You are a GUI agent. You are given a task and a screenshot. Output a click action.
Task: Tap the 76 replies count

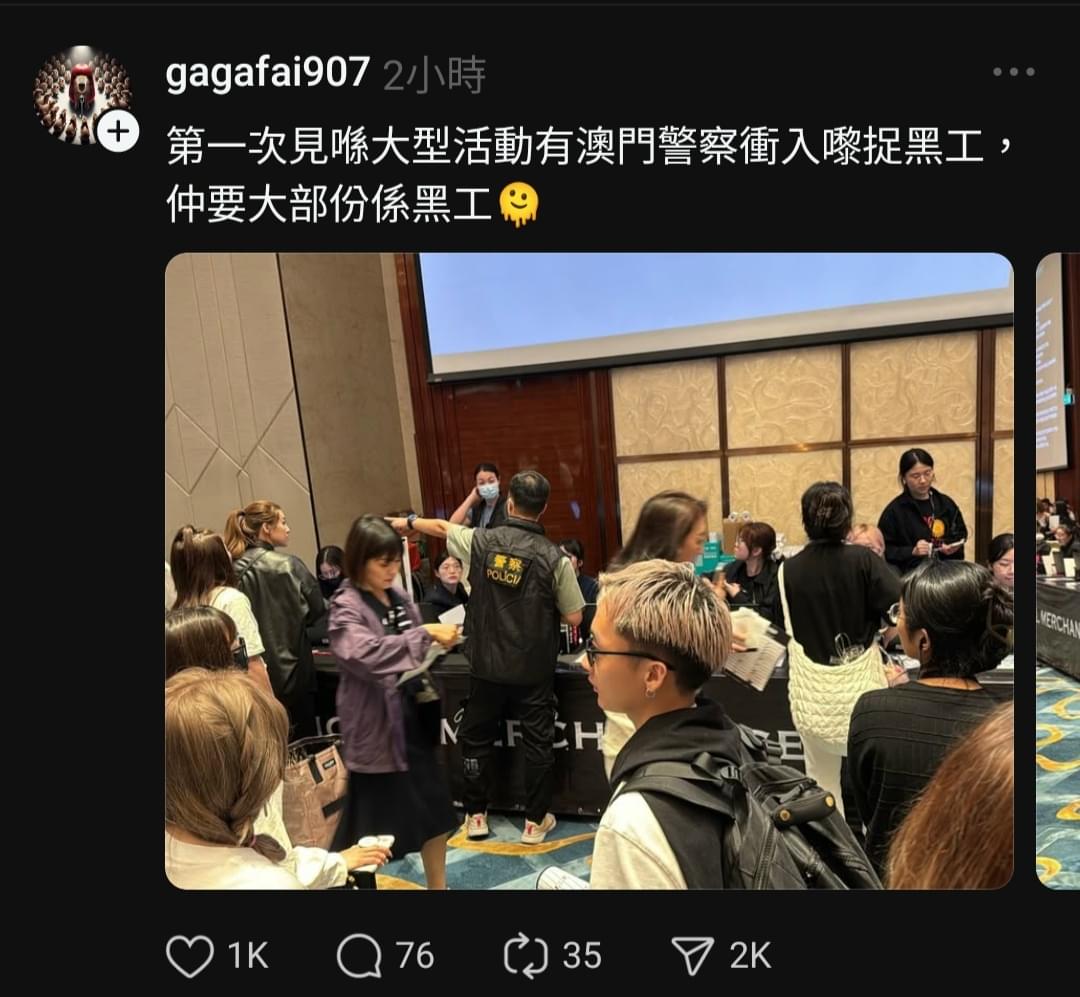point(415,956)
